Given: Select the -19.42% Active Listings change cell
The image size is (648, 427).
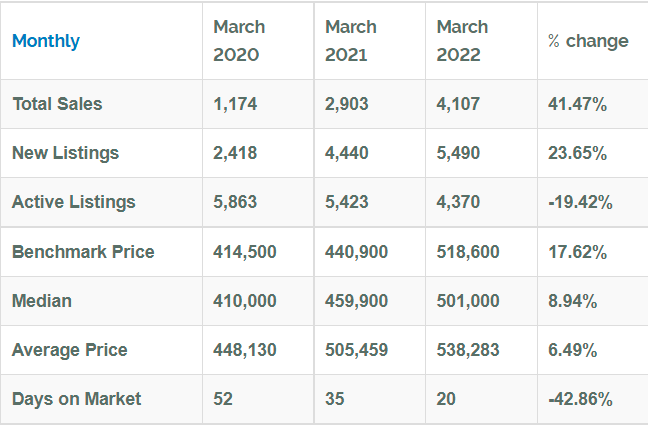Looking at the screenshot, I should [x=580, y=203].
